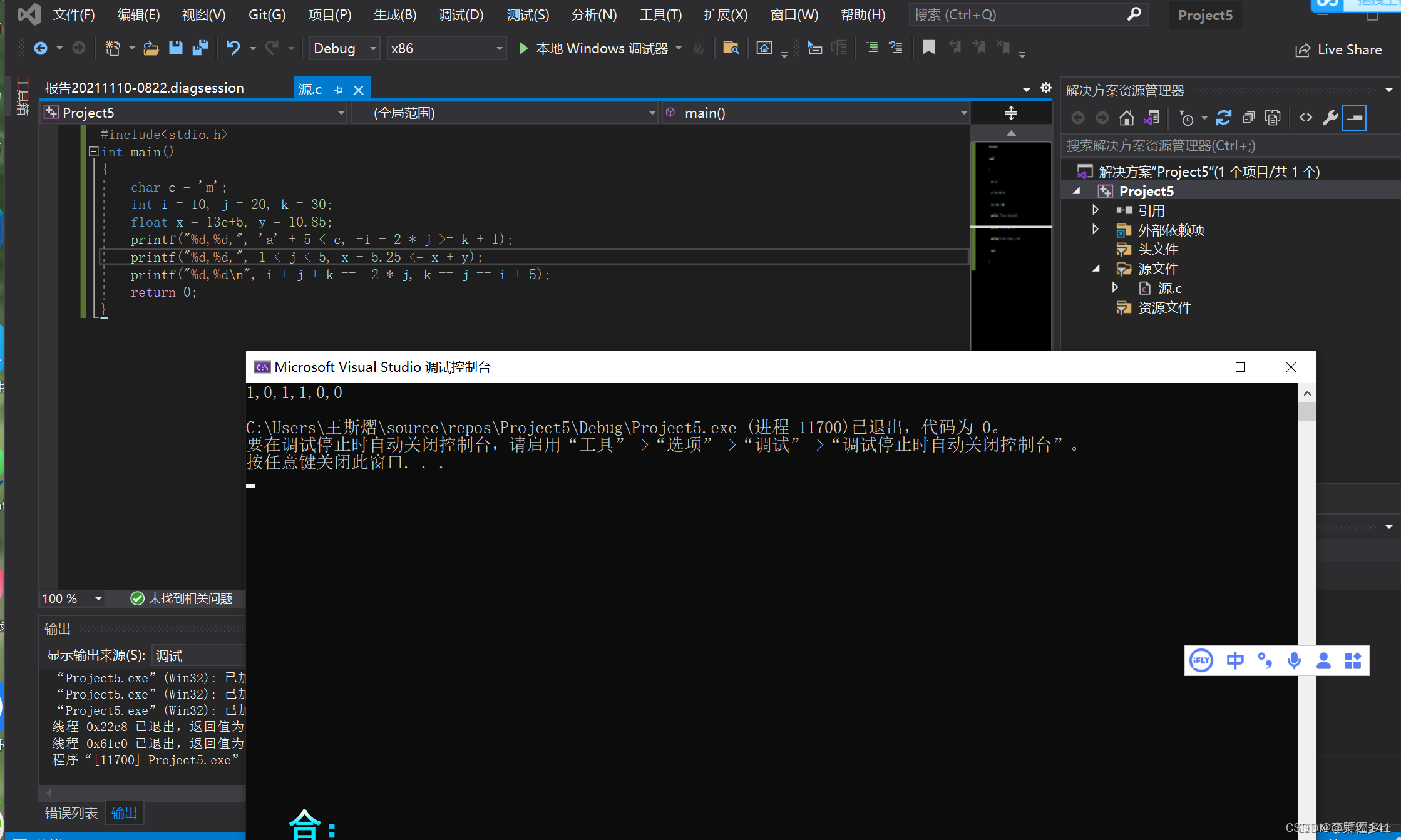Screen dimensions: 1401x840
Task: Open the 全局范围 scope dropdown
Action: tap(505, 113)
